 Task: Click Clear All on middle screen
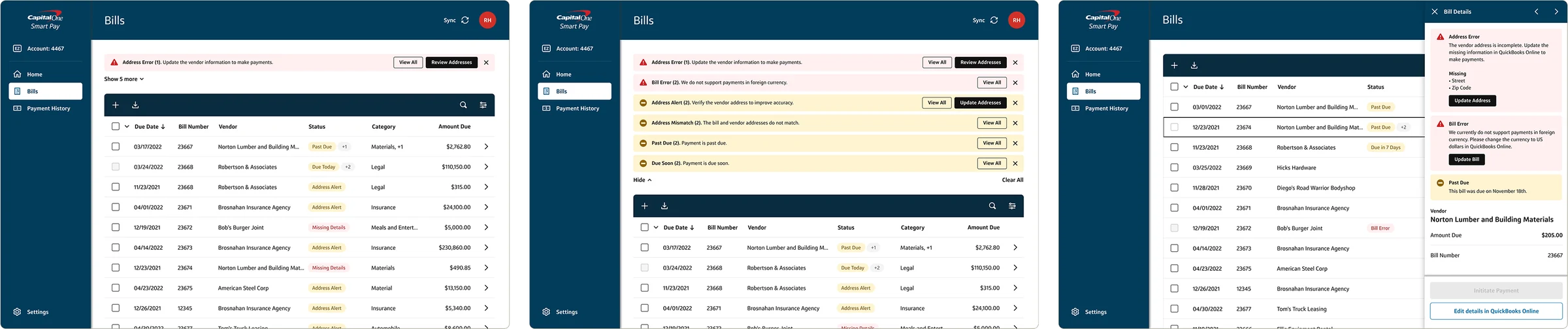1013,180
